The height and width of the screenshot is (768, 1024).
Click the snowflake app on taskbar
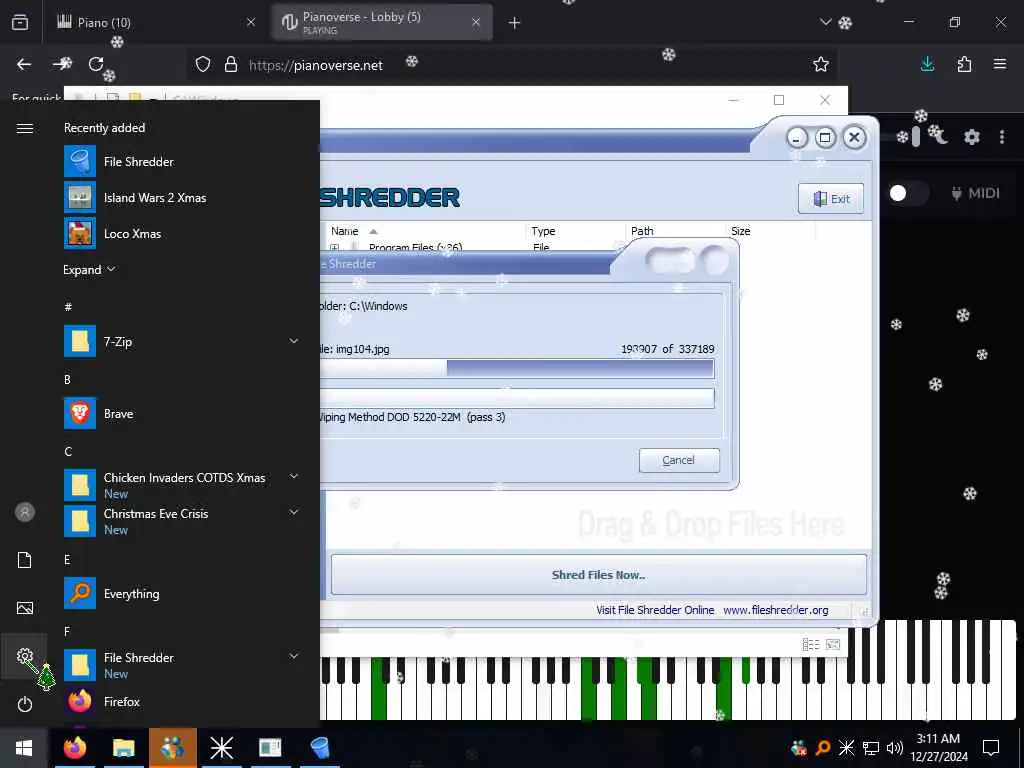coord(221,748)
